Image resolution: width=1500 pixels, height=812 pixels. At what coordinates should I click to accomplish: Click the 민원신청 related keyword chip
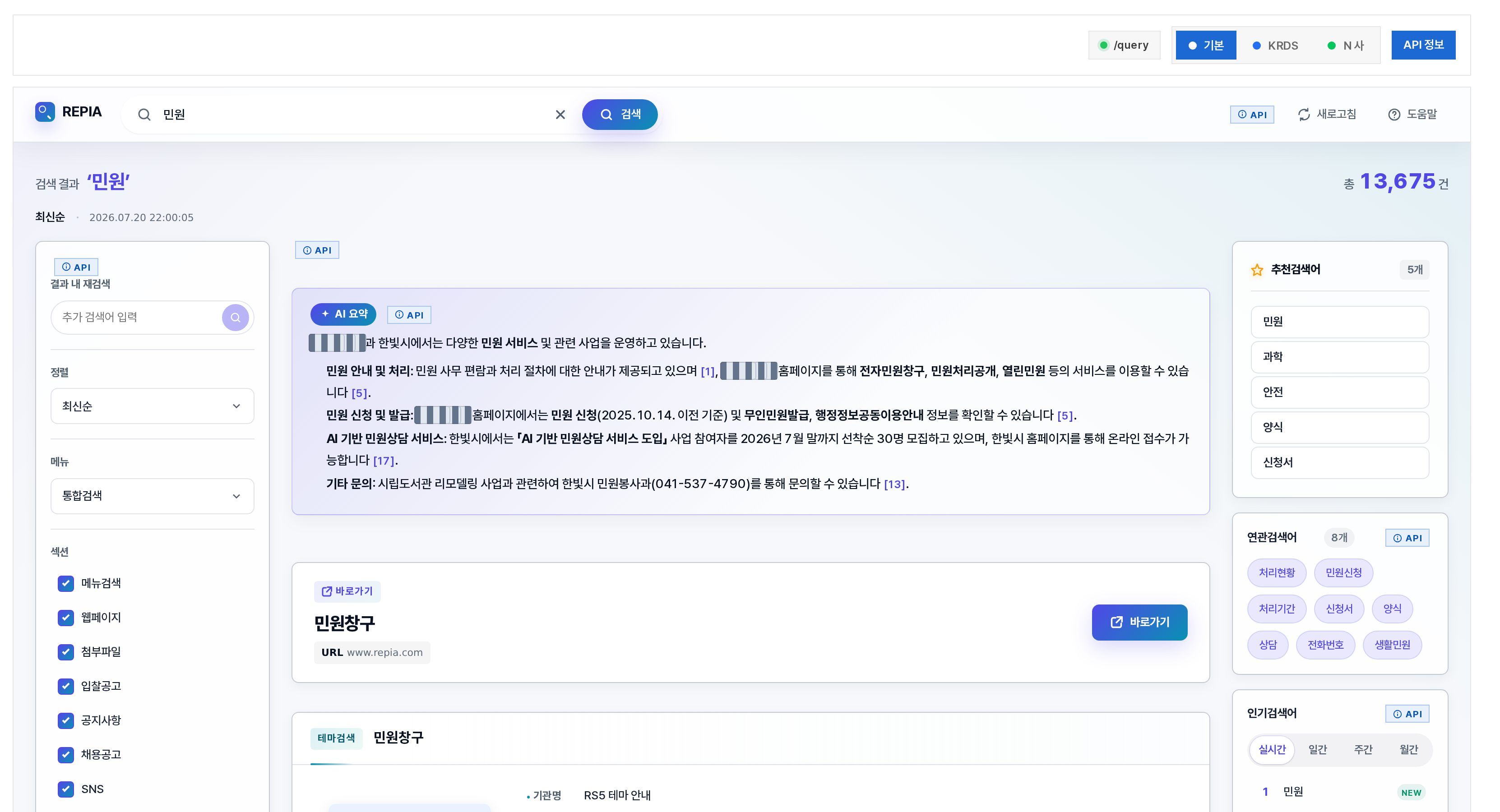[x=1343, y=573]
